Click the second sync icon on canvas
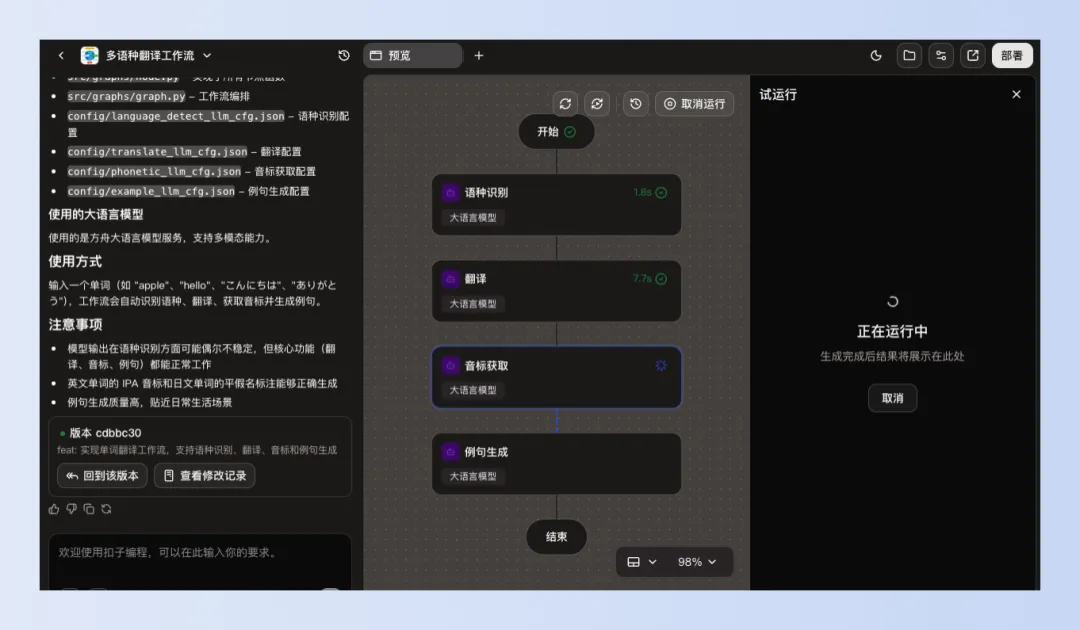 pos(597,104)
